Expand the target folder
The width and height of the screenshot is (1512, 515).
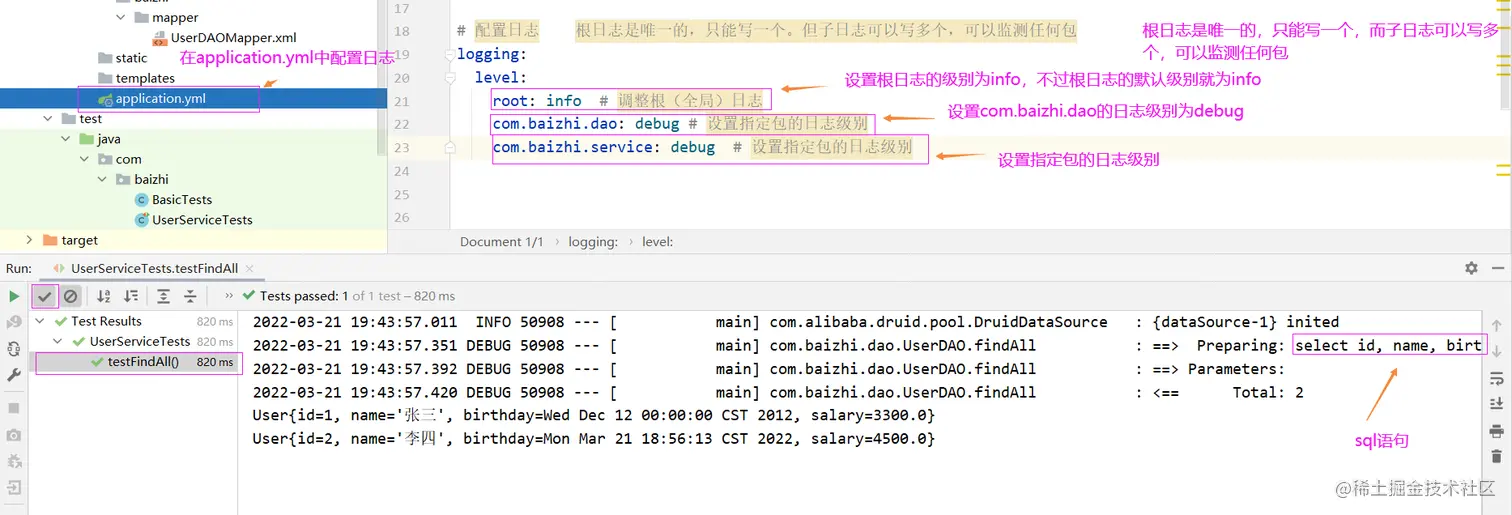point(29,240)
